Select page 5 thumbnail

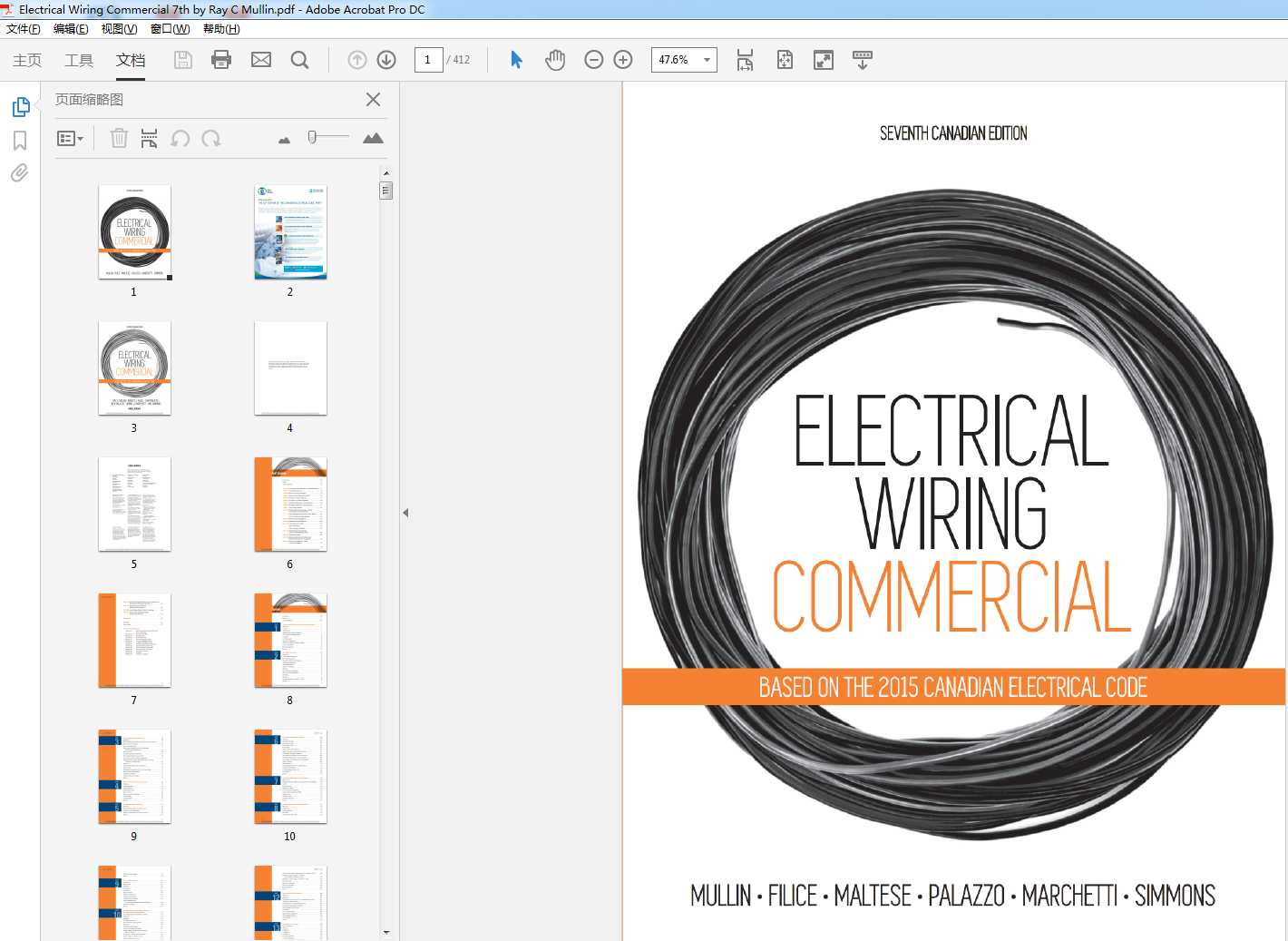pos(134,505)
